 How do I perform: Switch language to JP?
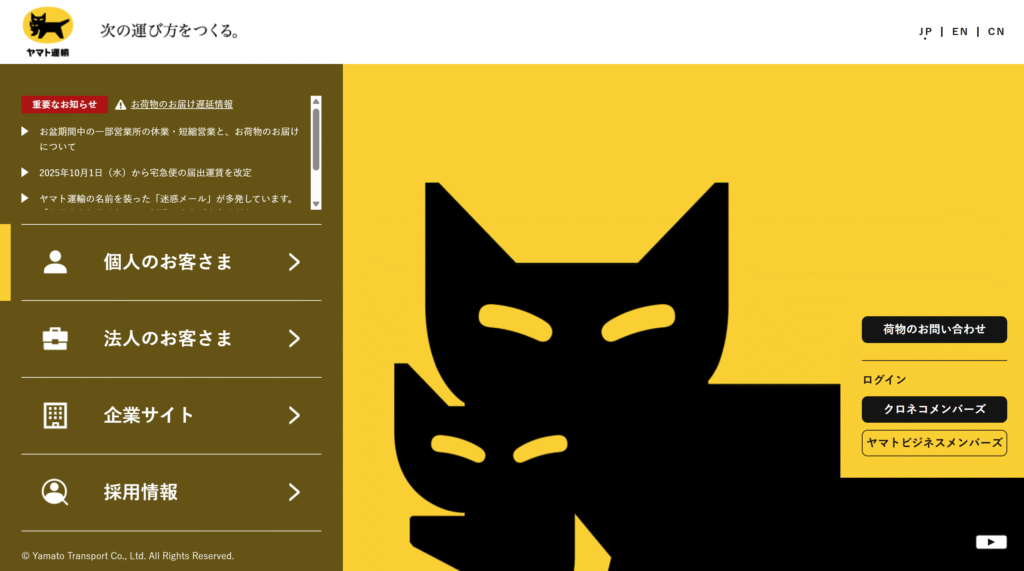pyautogui.click(x=925, y=31)
